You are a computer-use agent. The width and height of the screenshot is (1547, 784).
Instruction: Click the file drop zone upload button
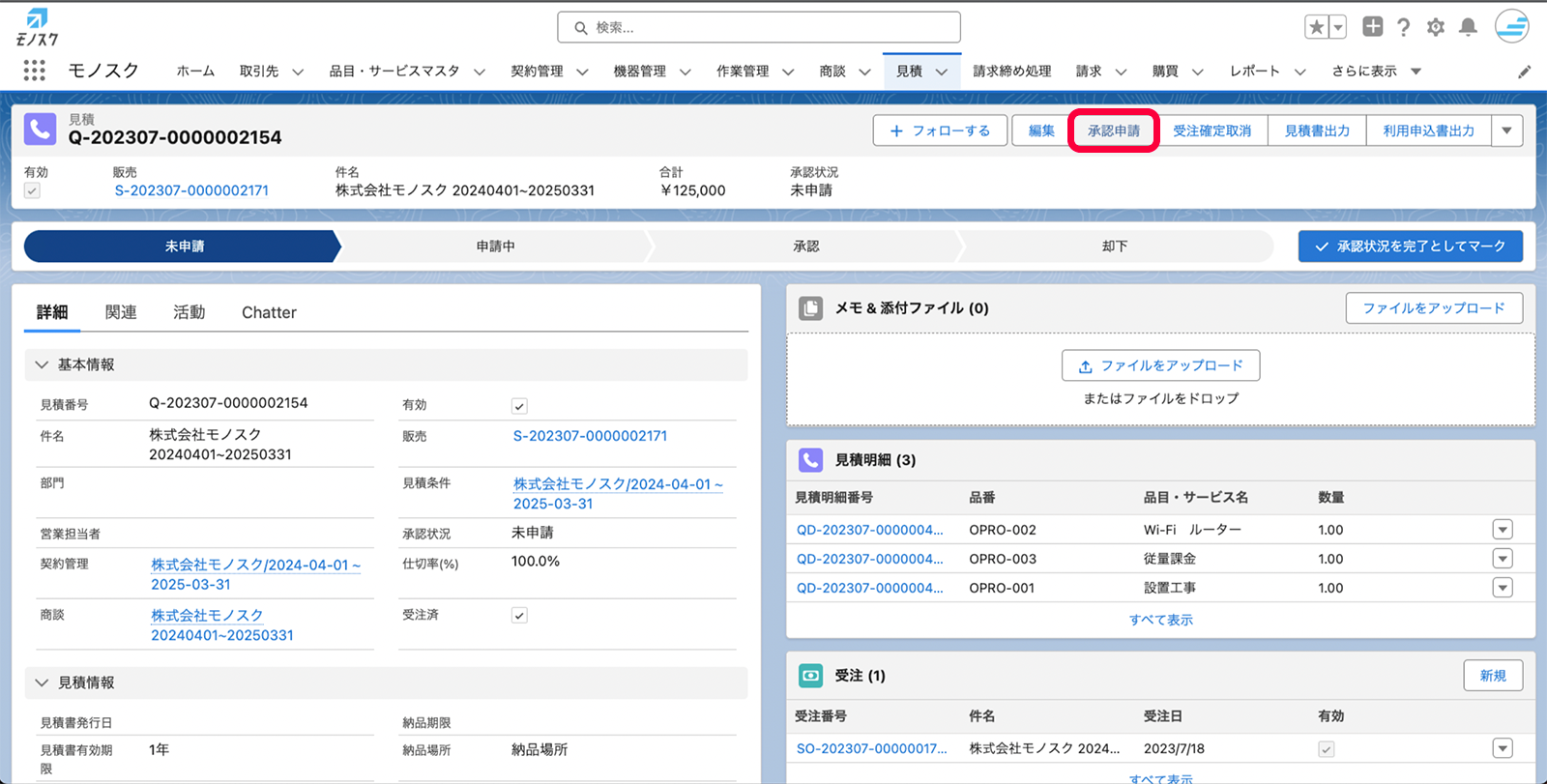[1160, 365]
